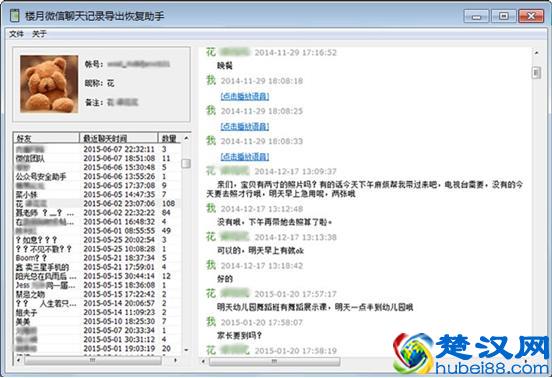Sort by the 好友 column header
The width and height of the screenshot is (552, 378).
click(x=46, y=138)
